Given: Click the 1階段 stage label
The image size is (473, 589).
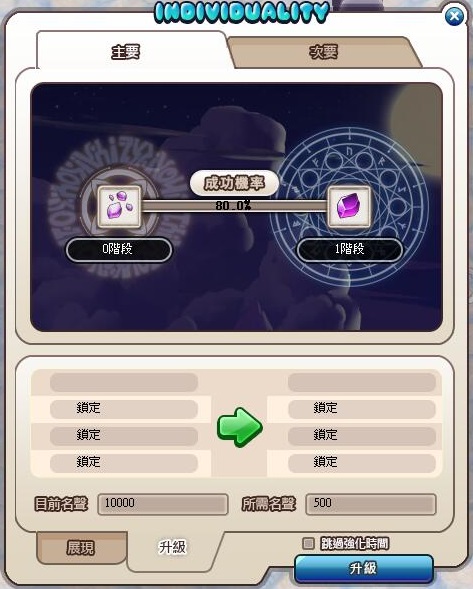Looking at the screenshot, I should (349, 249).
